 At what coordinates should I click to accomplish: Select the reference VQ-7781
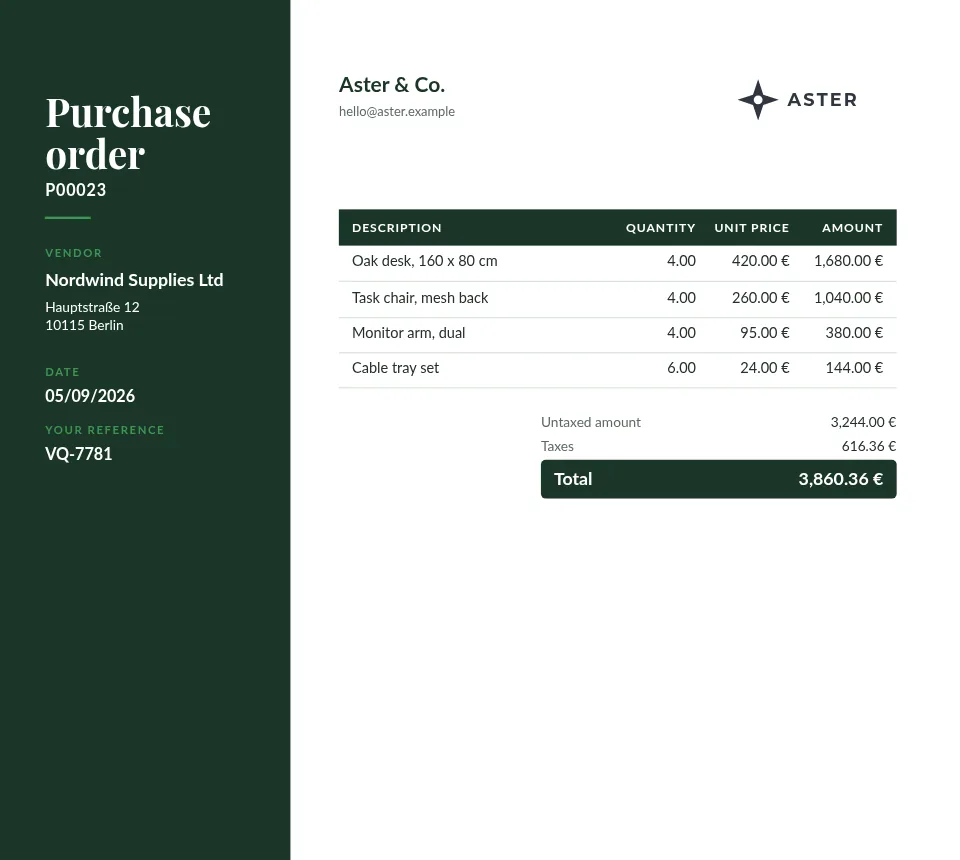78,454
